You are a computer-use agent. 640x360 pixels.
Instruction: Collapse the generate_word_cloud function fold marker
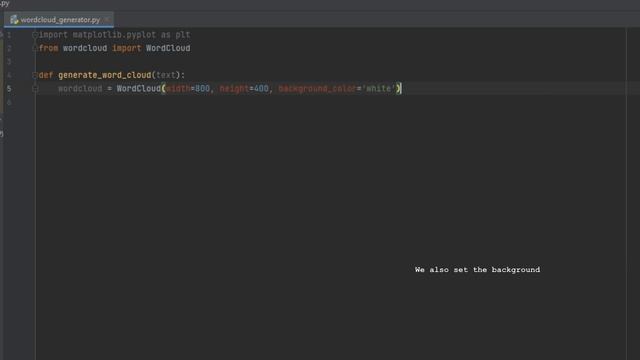[35, 75]
